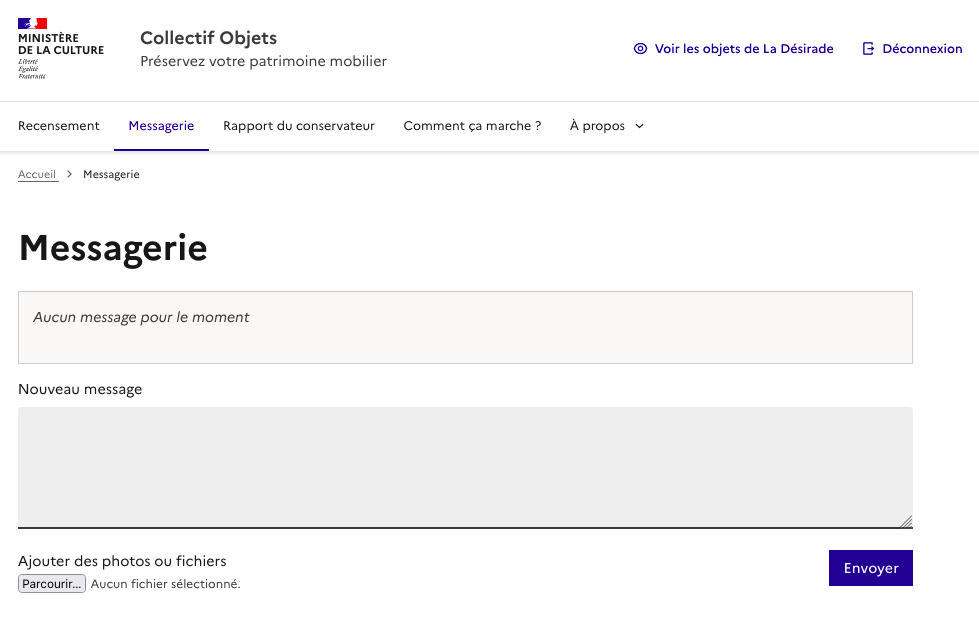Open the Recensement tab
Viewport: 979px width, 617px height.
click(59, 126)
